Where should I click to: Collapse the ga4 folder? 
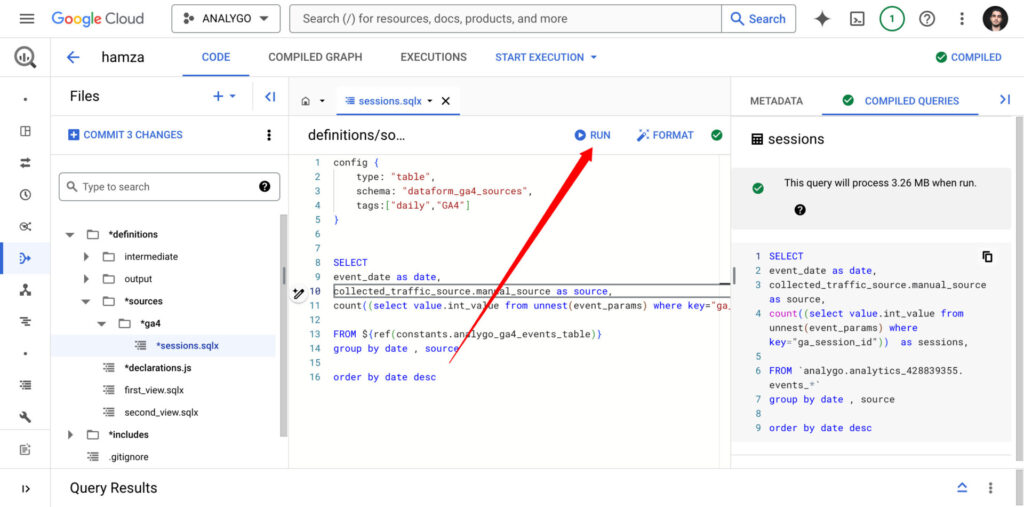point(102,324)
